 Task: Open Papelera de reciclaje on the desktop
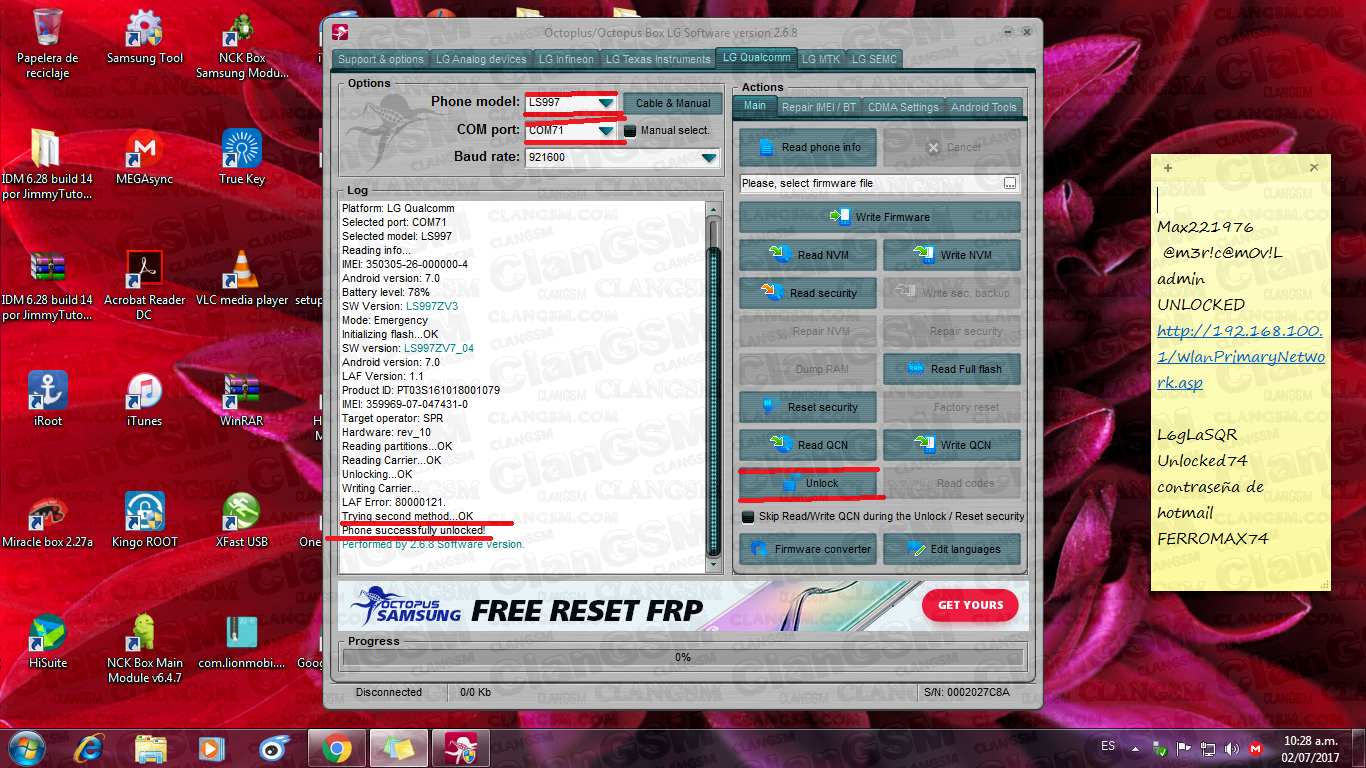(47, 44)
